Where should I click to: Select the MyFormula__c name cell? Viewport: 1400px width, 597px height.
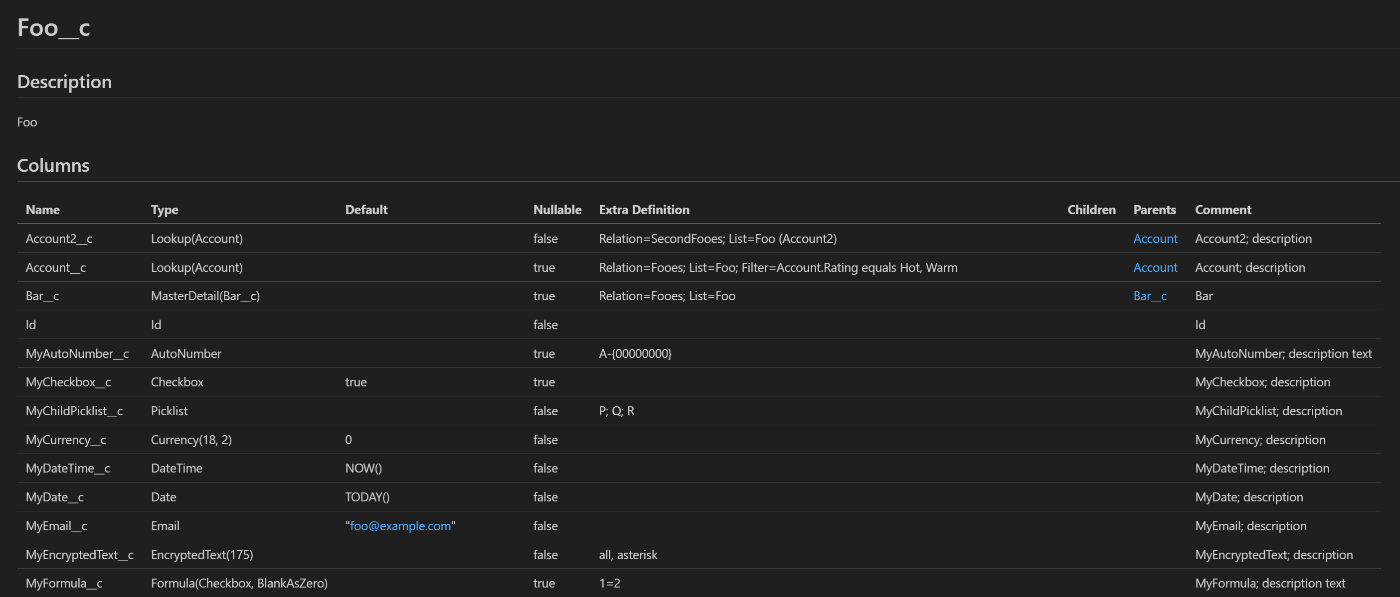(x=64, y=584)
